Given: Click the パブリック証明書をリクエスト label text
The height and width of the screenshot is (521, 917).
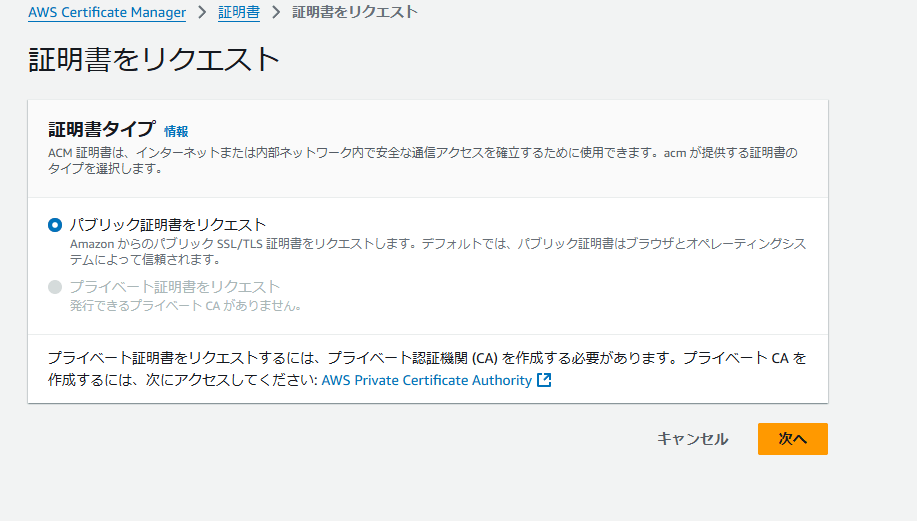Looking at the screenshot, I should (x=168, y=225).
